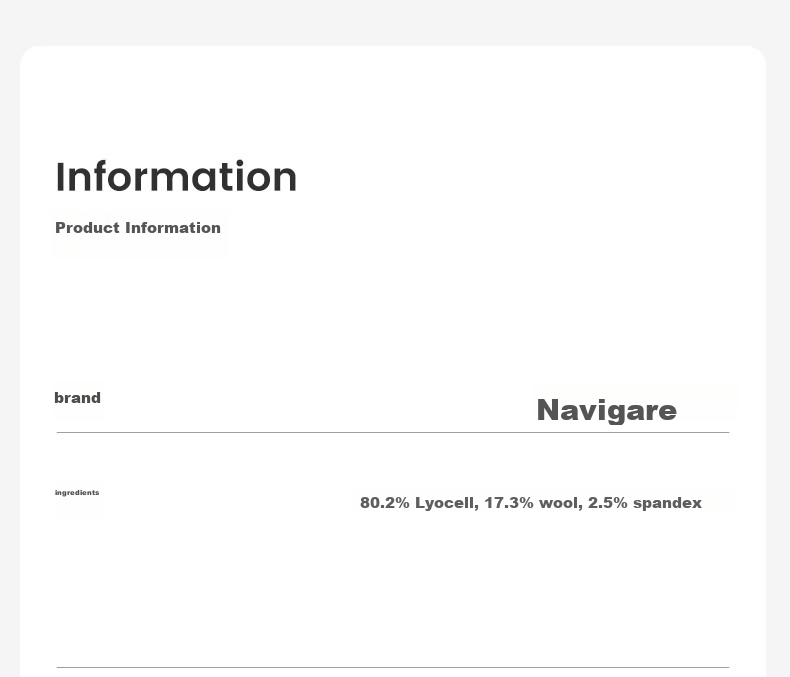Select the Product Information subheading
This screenshot has width=790, height=677.
pyautogui.click(x=138, y=228)
